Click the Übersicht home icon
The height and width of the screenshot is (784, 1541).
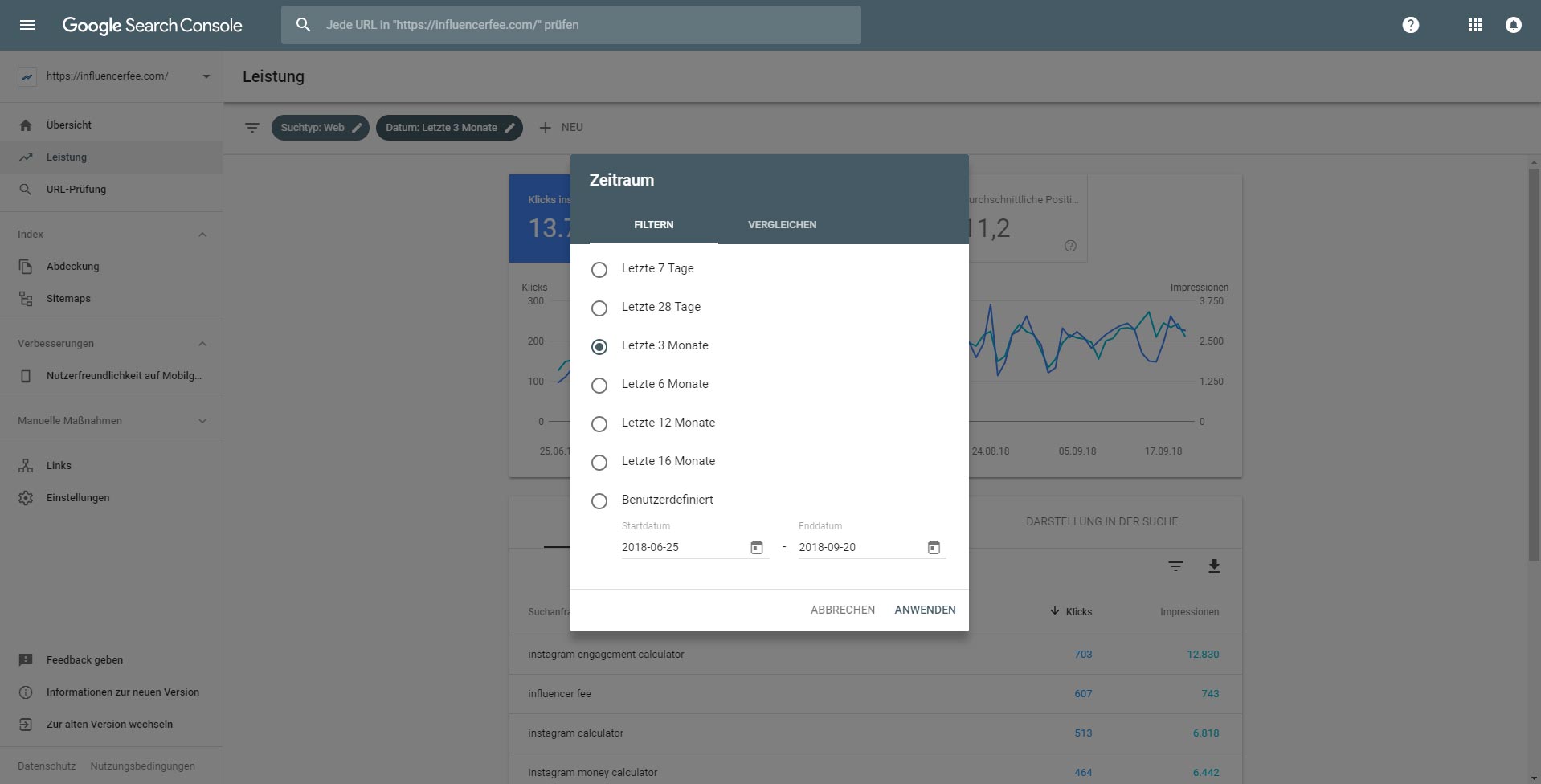click(x=26, y=125)
